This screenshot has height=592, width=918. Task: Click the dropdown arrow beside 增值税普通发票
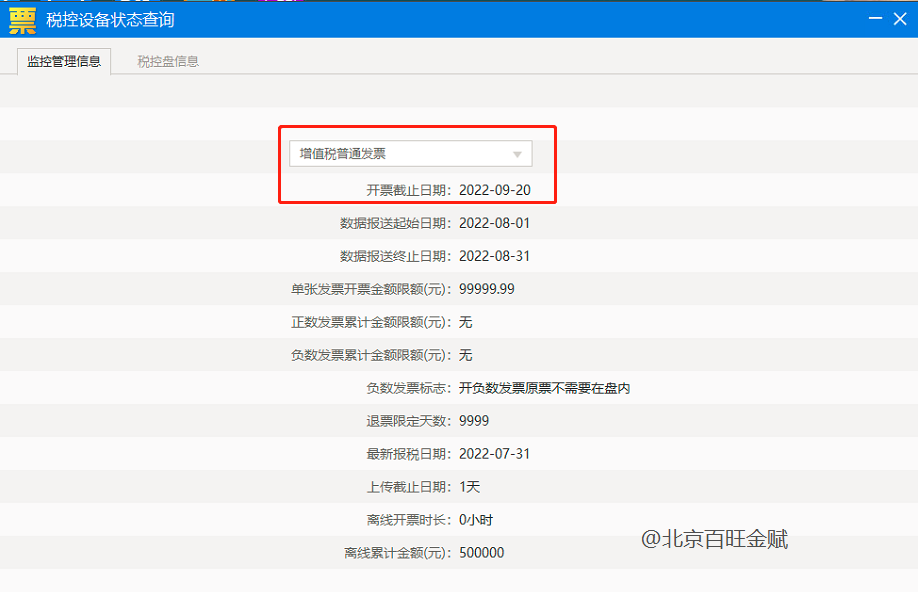tap(517, 155)
